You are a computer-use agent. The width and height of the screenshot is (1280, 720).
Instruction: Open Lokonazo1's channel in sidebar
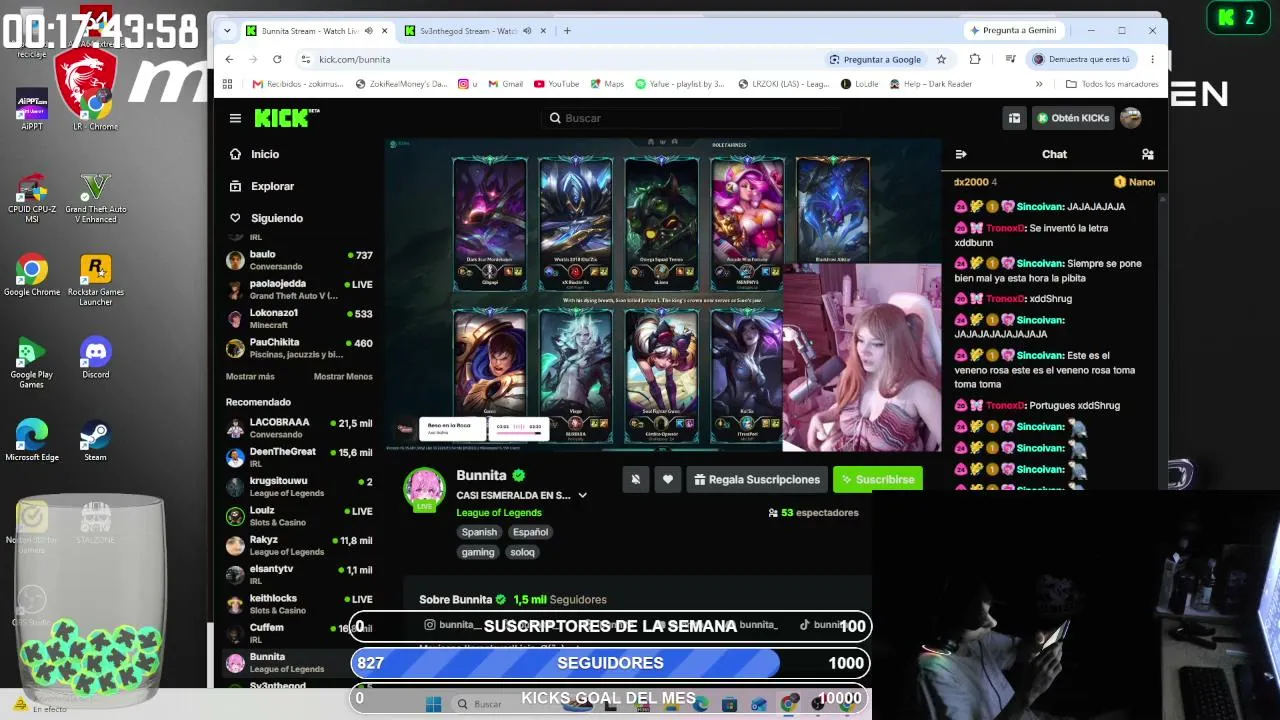pyautogui.click(x=299, y=318)
